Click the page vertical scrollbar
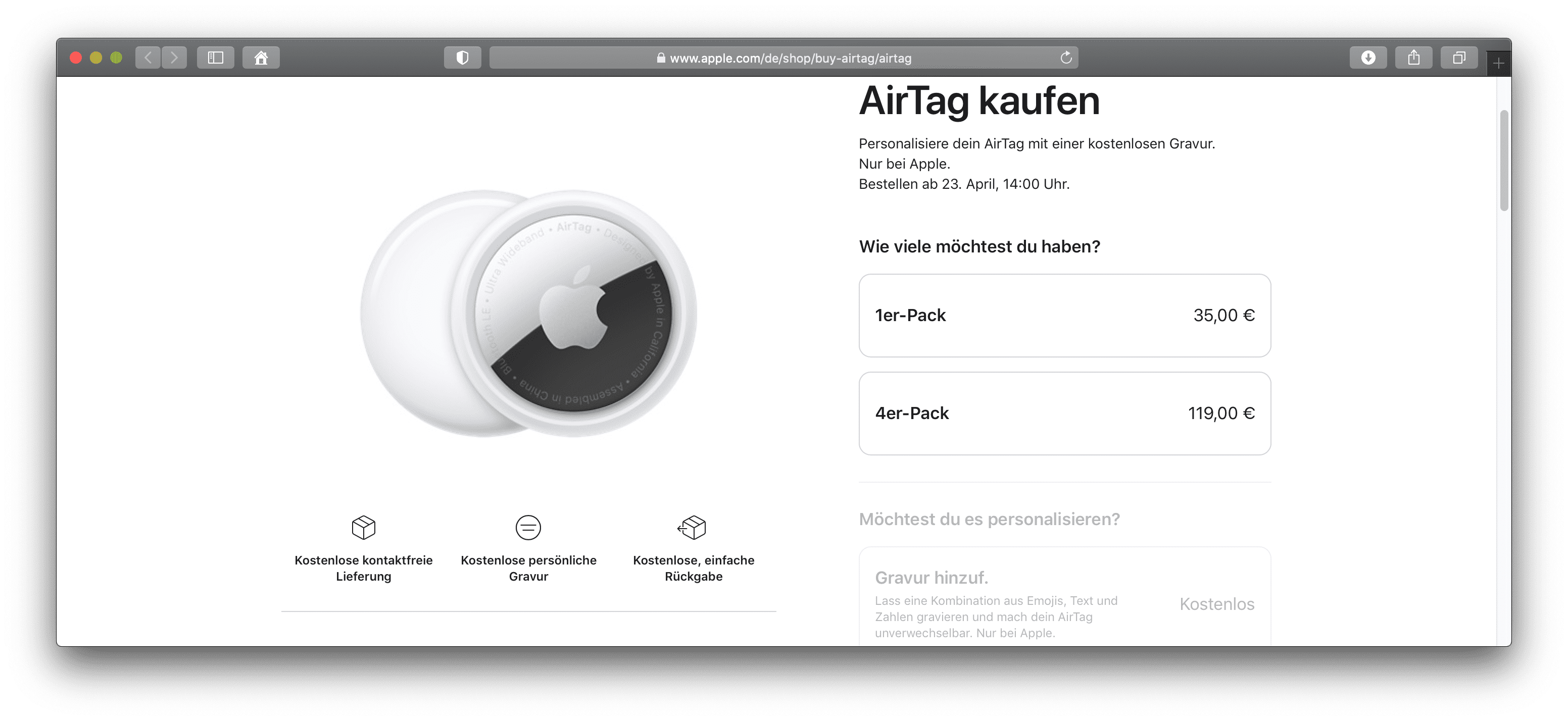 coord(1504,161)
